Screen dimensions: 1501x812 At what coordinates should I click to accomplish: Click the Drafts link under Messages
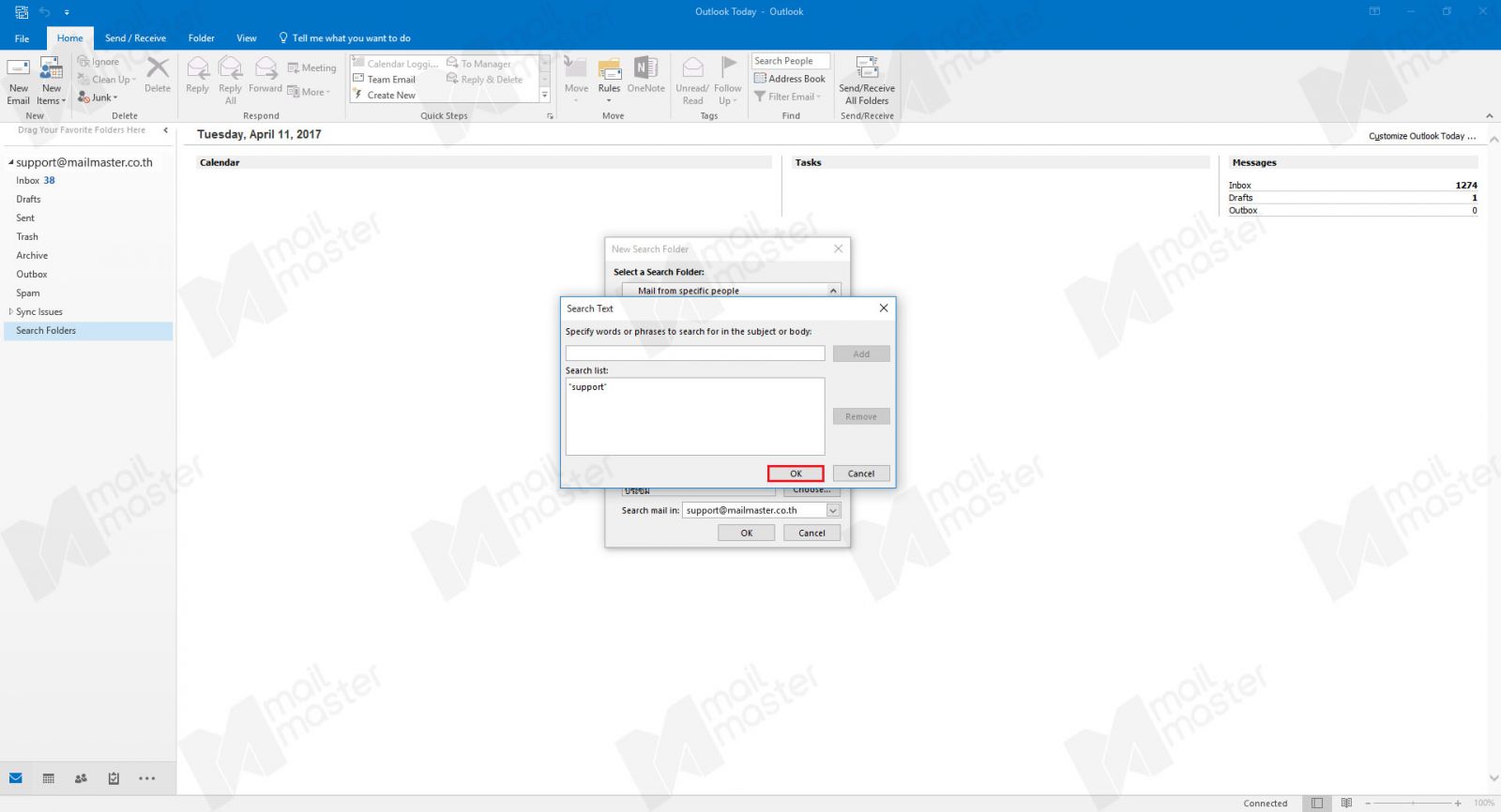pos(1240,198)
